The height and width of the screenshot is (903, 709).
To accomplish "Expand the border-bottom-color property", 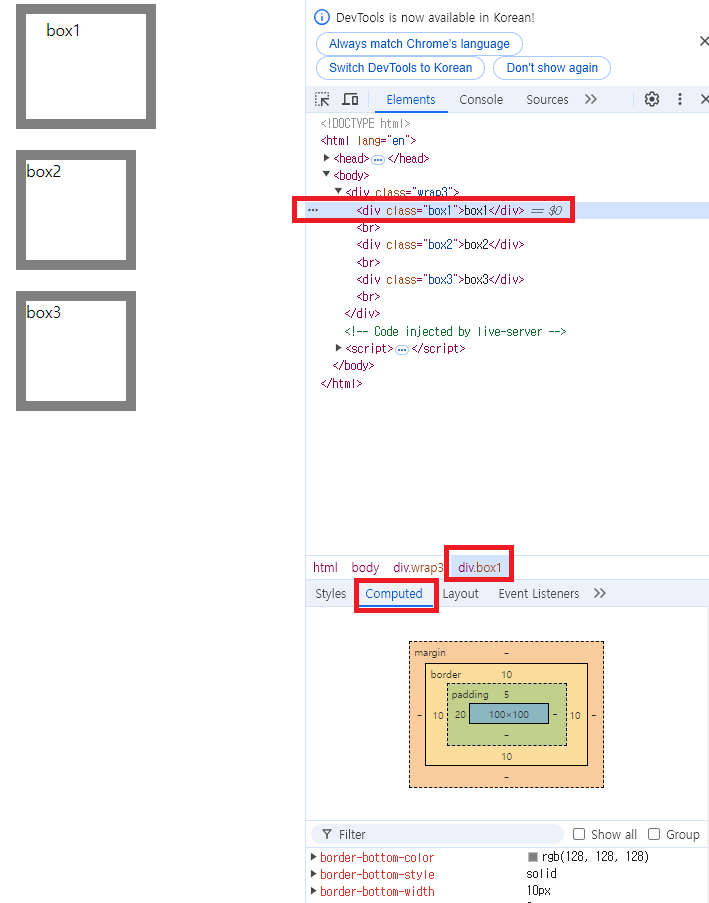I will pos(314,857).
